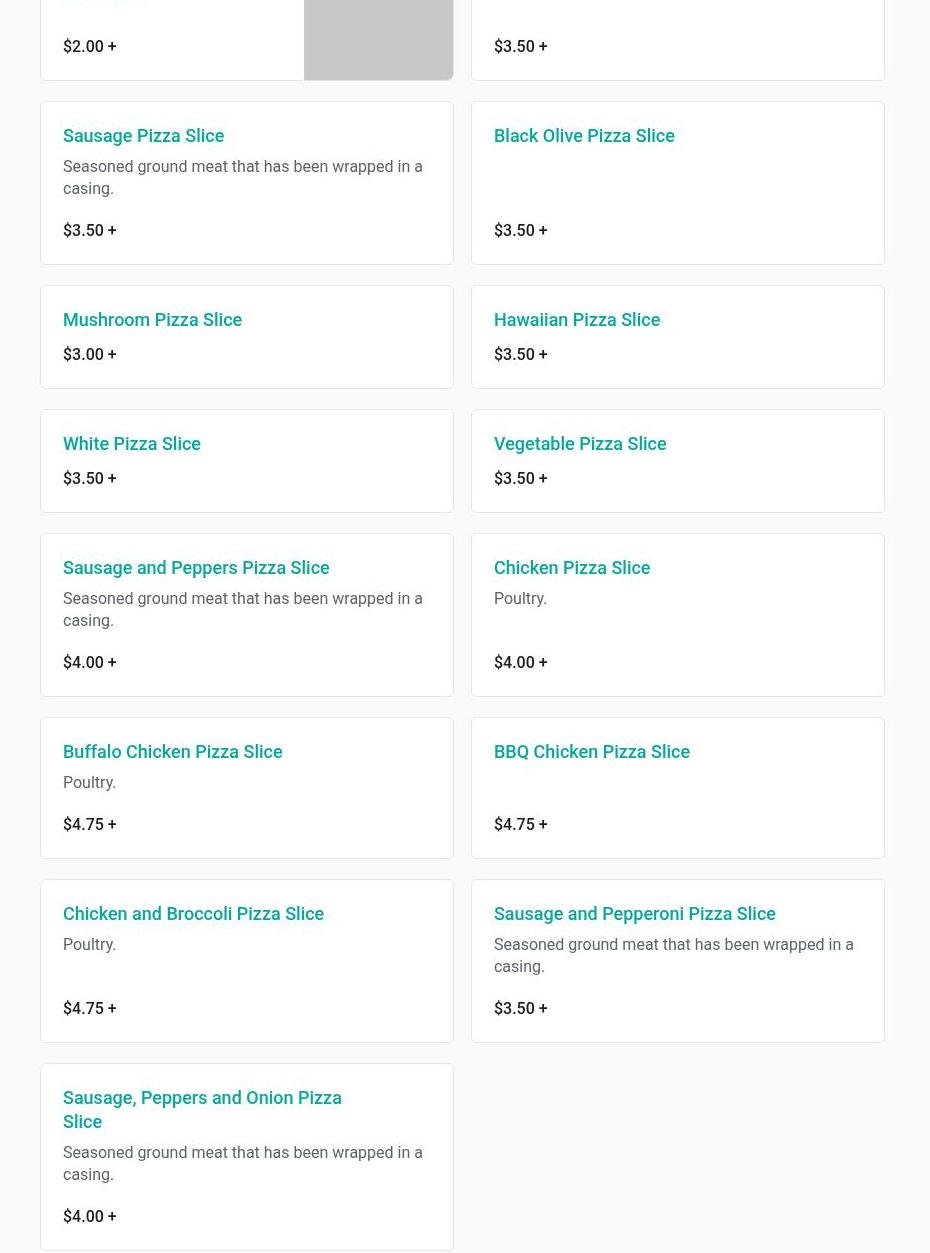The width and height of the screenshot is (930, 1253).
Task: Click $4.75 + price under BBQ Chicken
Action: pos(520,825)
